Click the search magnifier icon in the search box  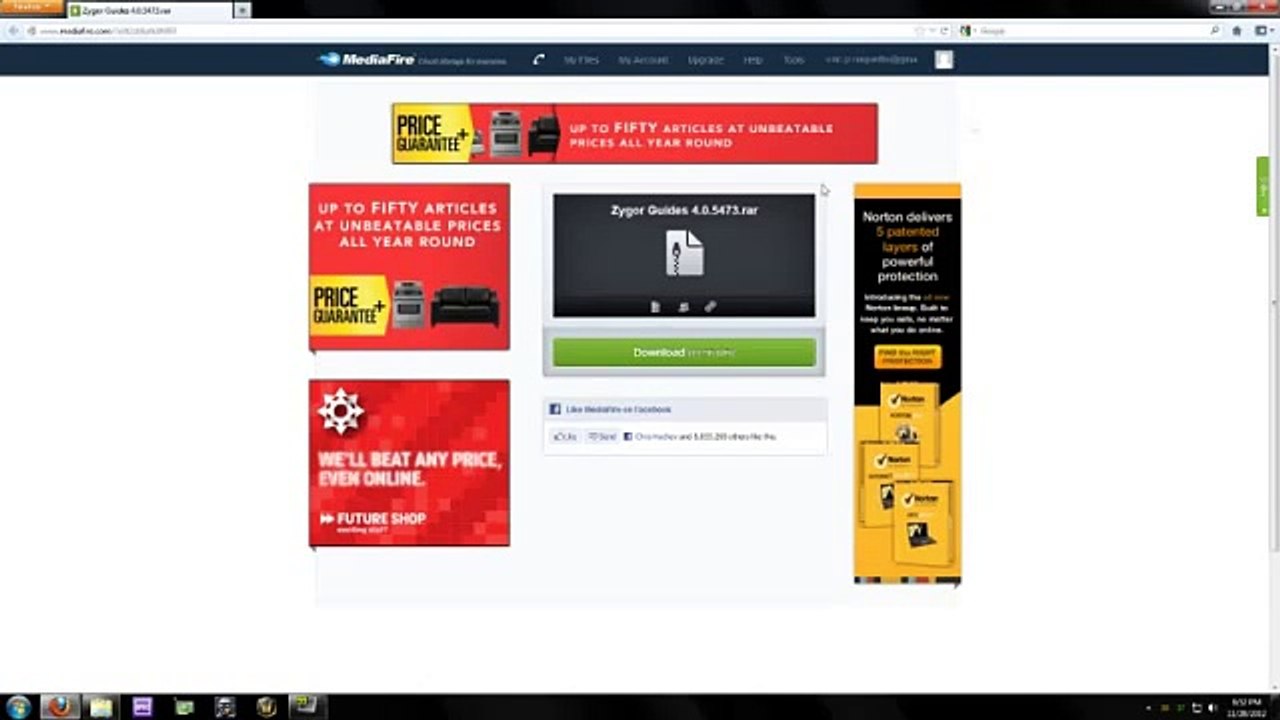point(1215,31)
